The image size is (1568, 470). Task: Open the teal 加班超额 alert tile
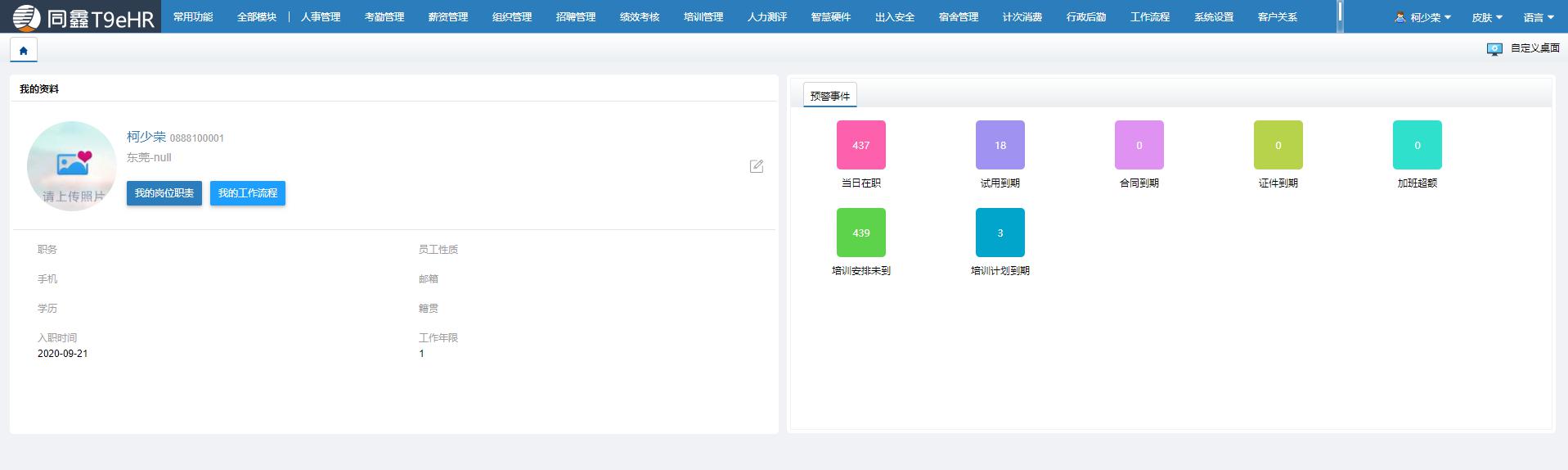pyautogui.click(x=1417, y=145)
